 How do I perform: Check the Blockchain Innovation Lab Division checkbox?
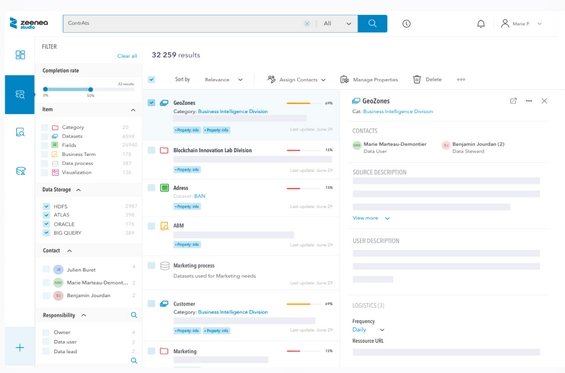151,150
